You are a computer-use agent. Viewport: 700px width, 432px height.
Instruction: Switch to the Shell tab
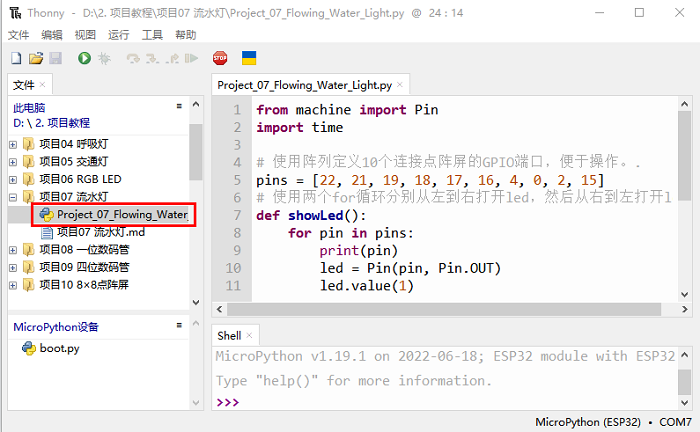(x=229, y=336)
